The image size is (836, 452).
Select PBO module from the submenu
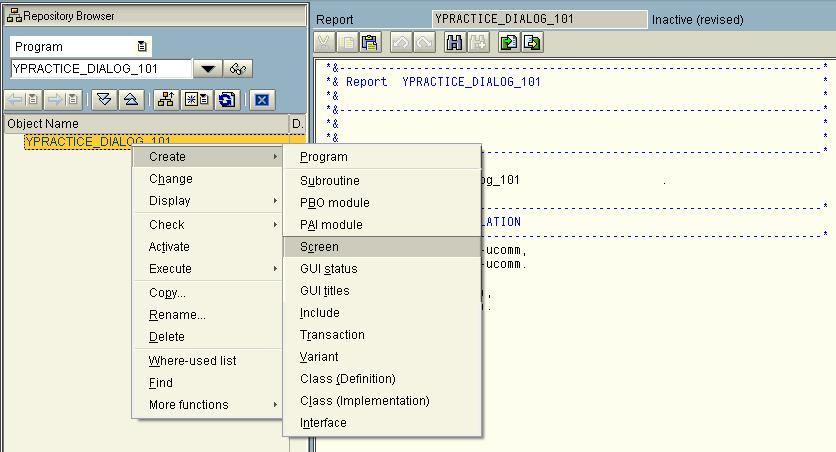tap(334, 203)
